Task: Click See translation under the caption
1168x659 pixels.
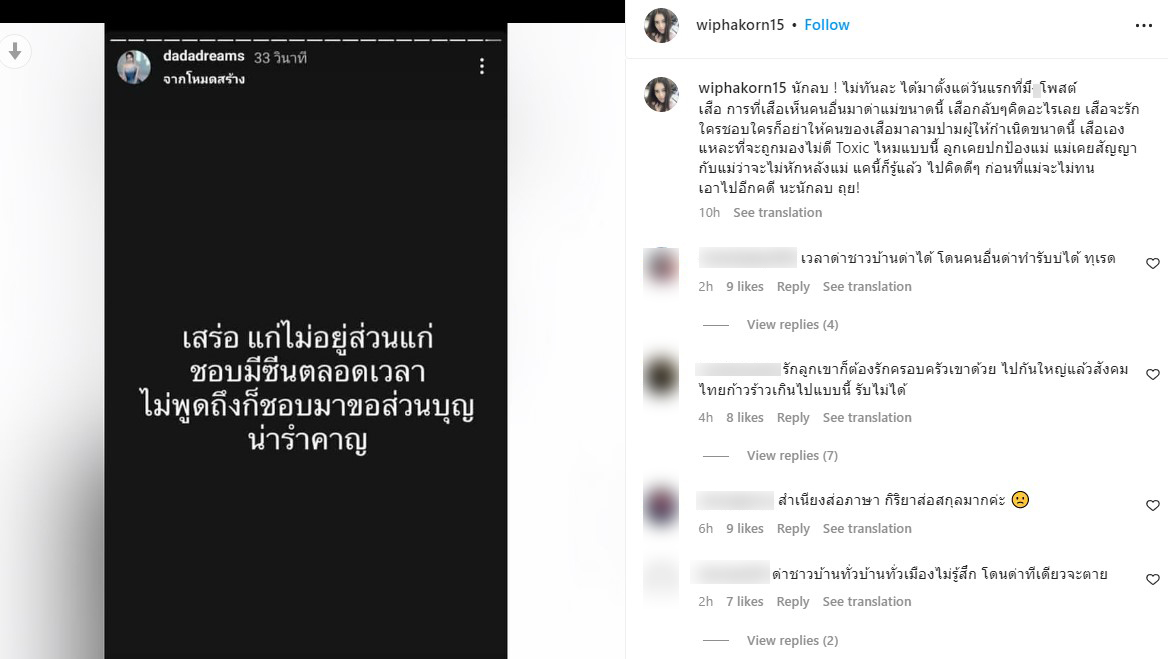Action: click(x=777, y=212)
